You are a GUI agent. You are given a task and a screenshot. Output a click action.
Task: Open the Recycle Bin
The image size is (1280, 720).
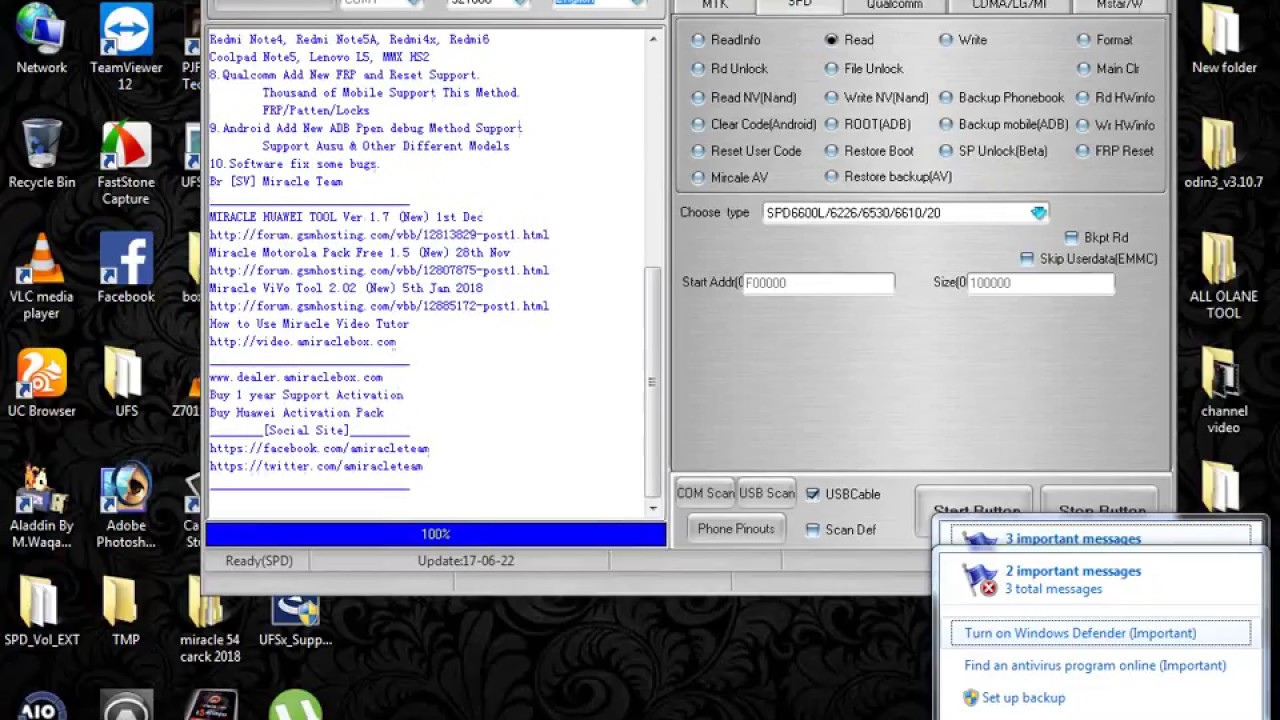click(41, 155)
